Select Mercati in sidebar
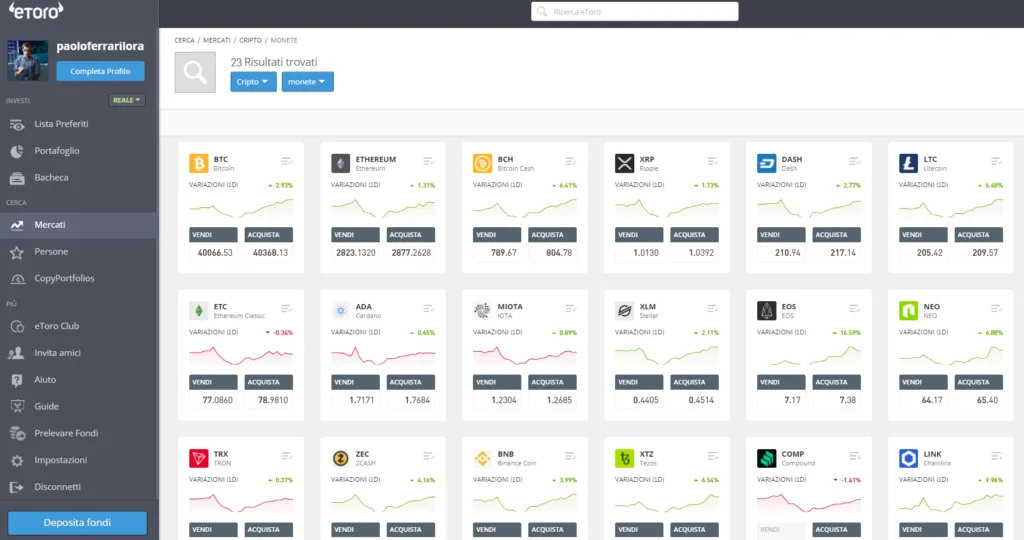Viewport: 1024px width, 540px height. click(78, 225)
